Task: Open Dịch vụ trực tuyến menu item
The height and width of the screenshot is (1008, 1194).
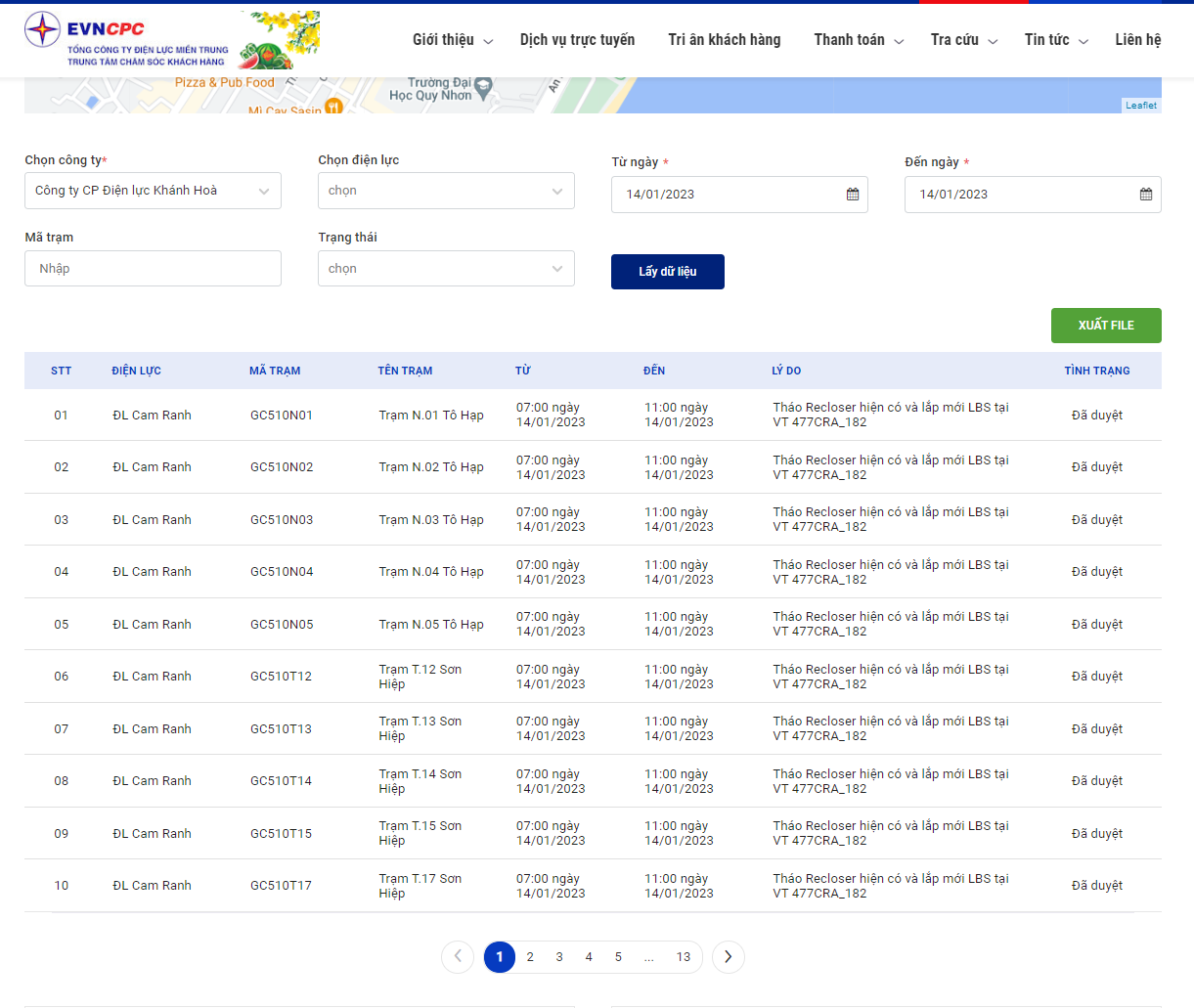Action: [x=577, y=40]
